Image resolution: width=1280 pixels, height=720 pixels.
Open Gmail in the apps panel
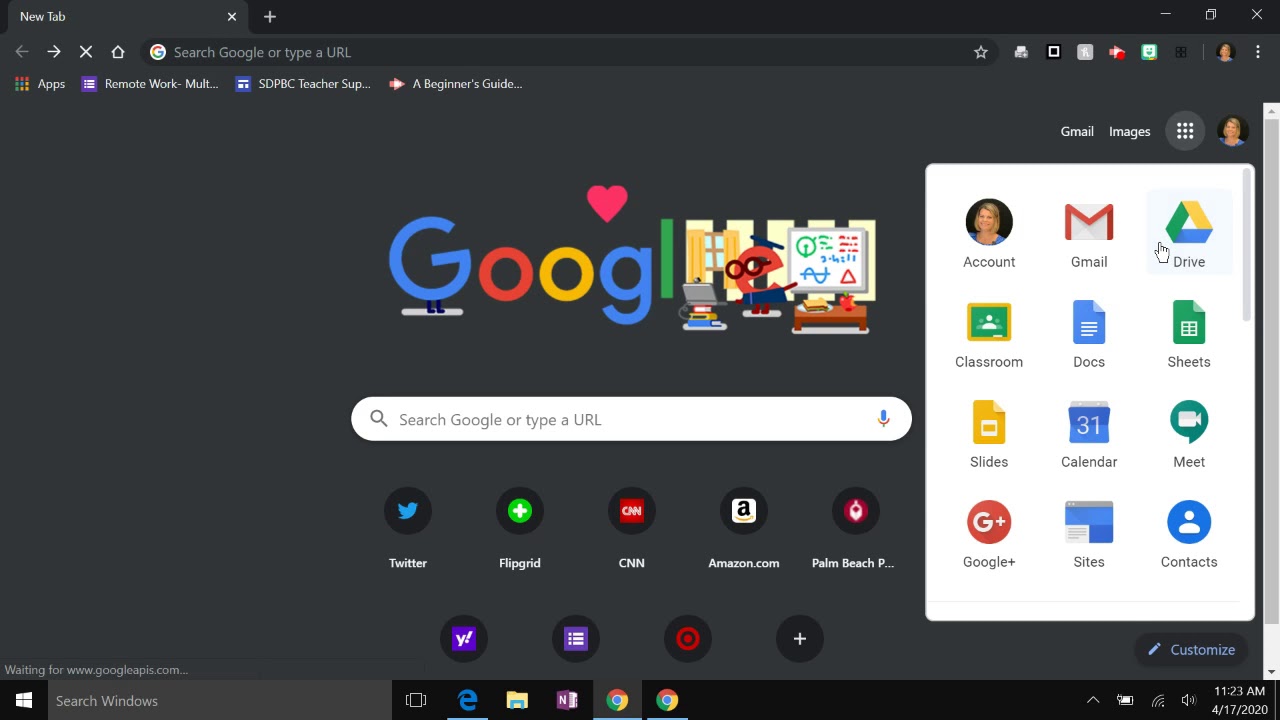click(1089, 232)
